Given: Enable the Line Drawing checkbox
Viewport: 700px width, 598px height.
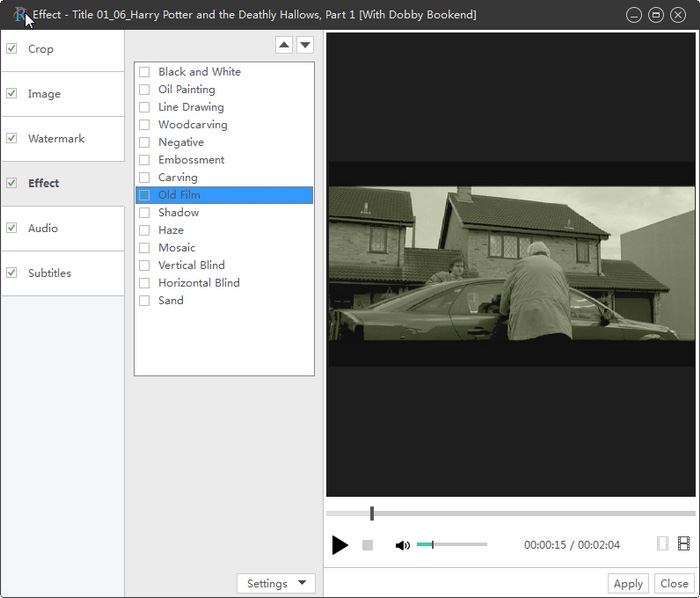Looking at the screenshot, I should click(x=144, y=107).
